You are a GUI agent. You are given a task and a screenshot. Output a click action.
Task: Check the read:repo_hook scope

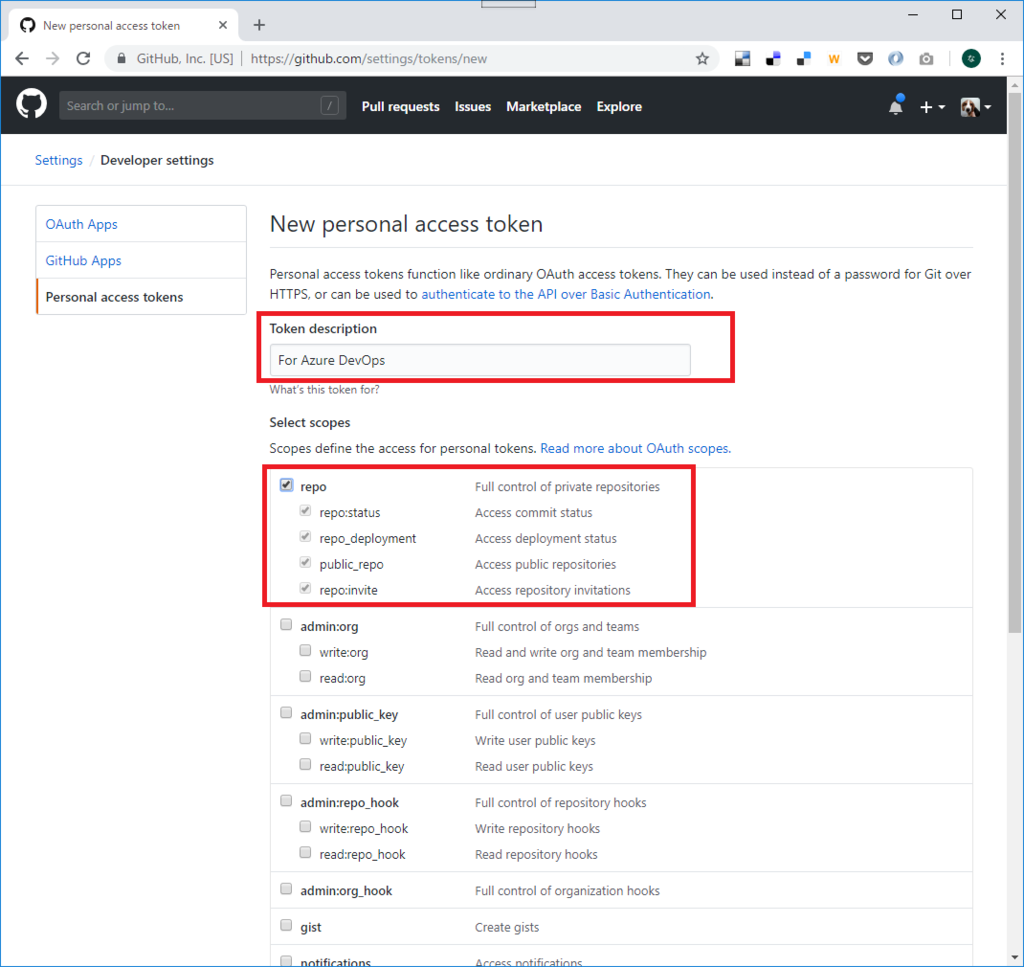(305, 853)
